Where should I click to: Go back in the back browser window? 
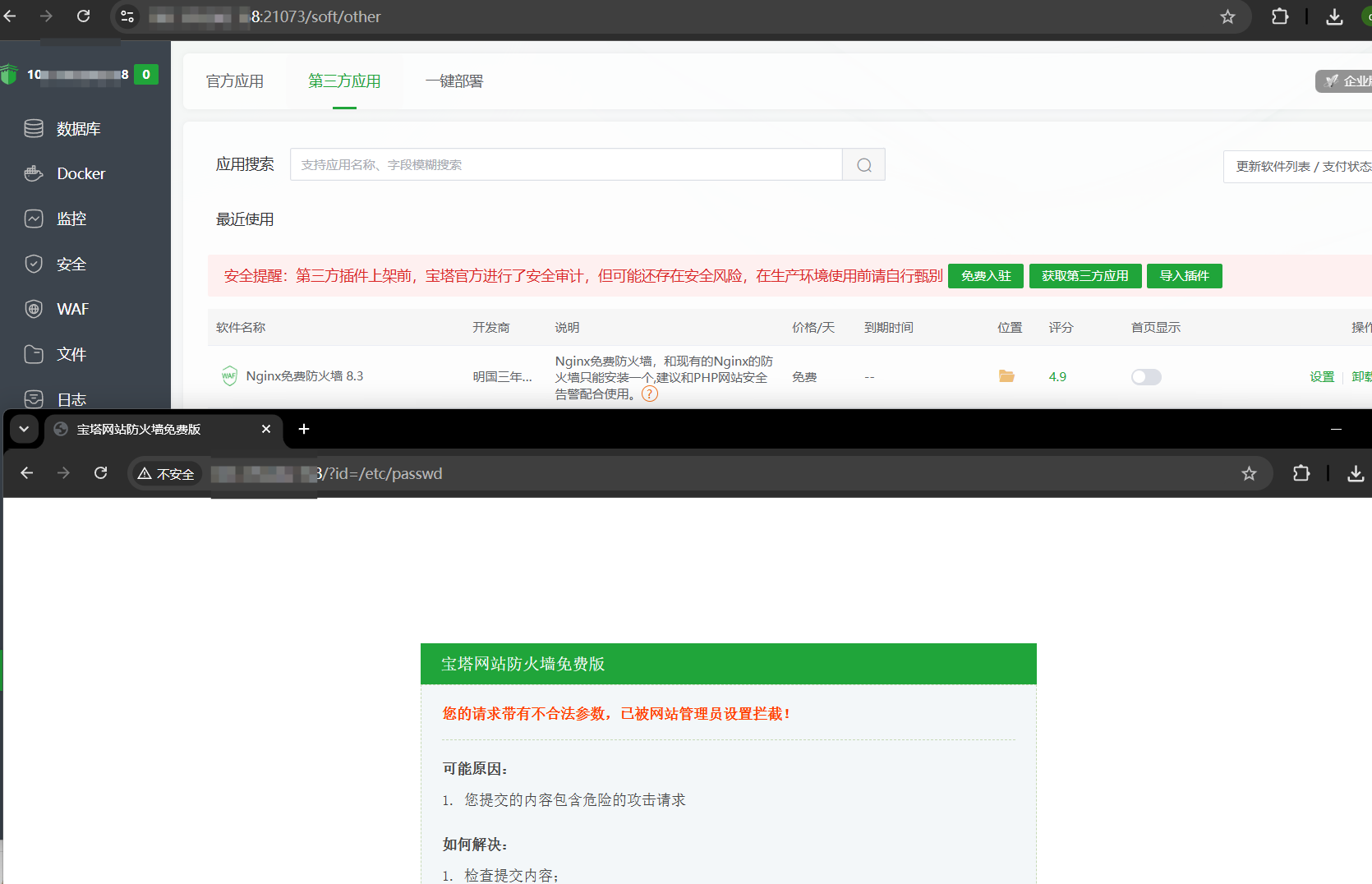coord(10,16)
